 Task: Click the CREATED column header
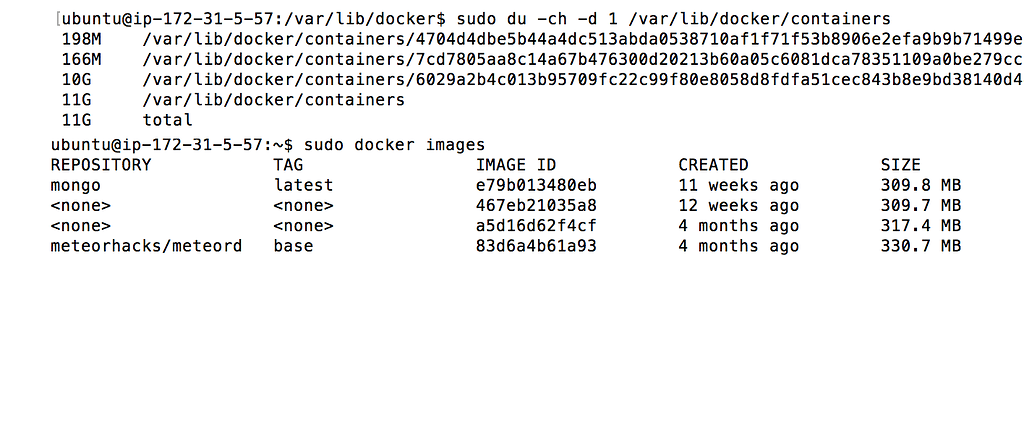713,165
